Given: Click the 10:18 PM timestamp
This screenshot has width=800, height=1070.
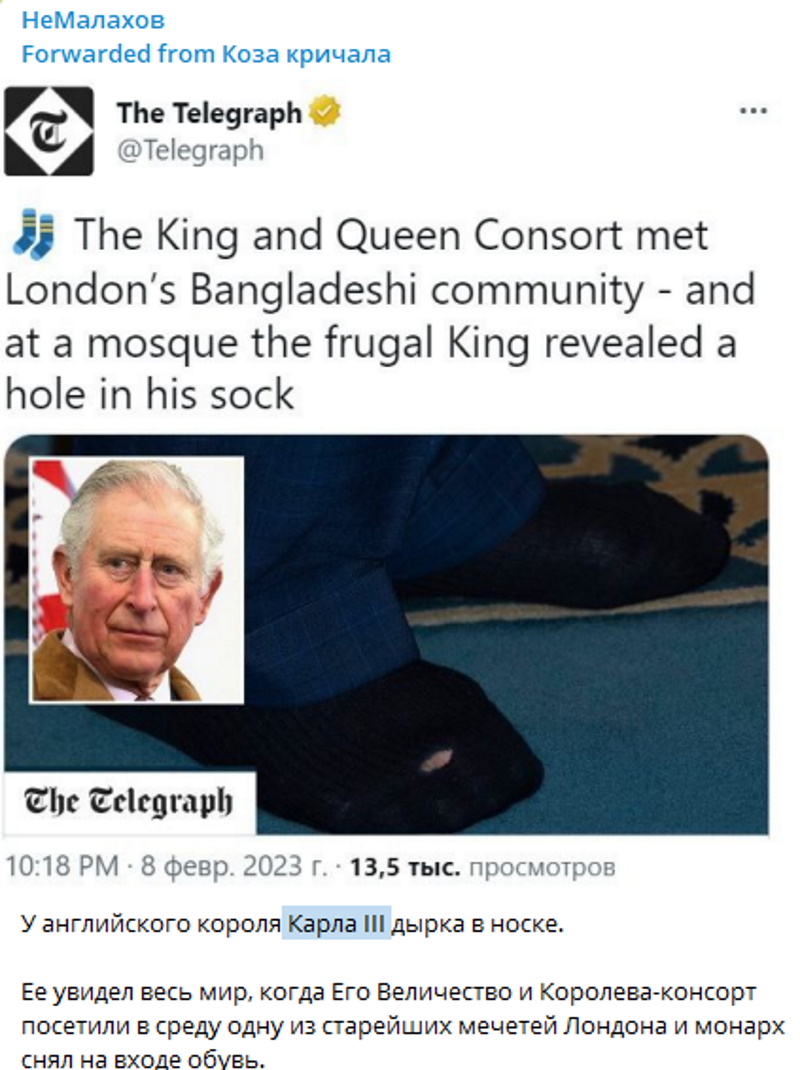Looking at the screenshot, I should tap(62, 867).
